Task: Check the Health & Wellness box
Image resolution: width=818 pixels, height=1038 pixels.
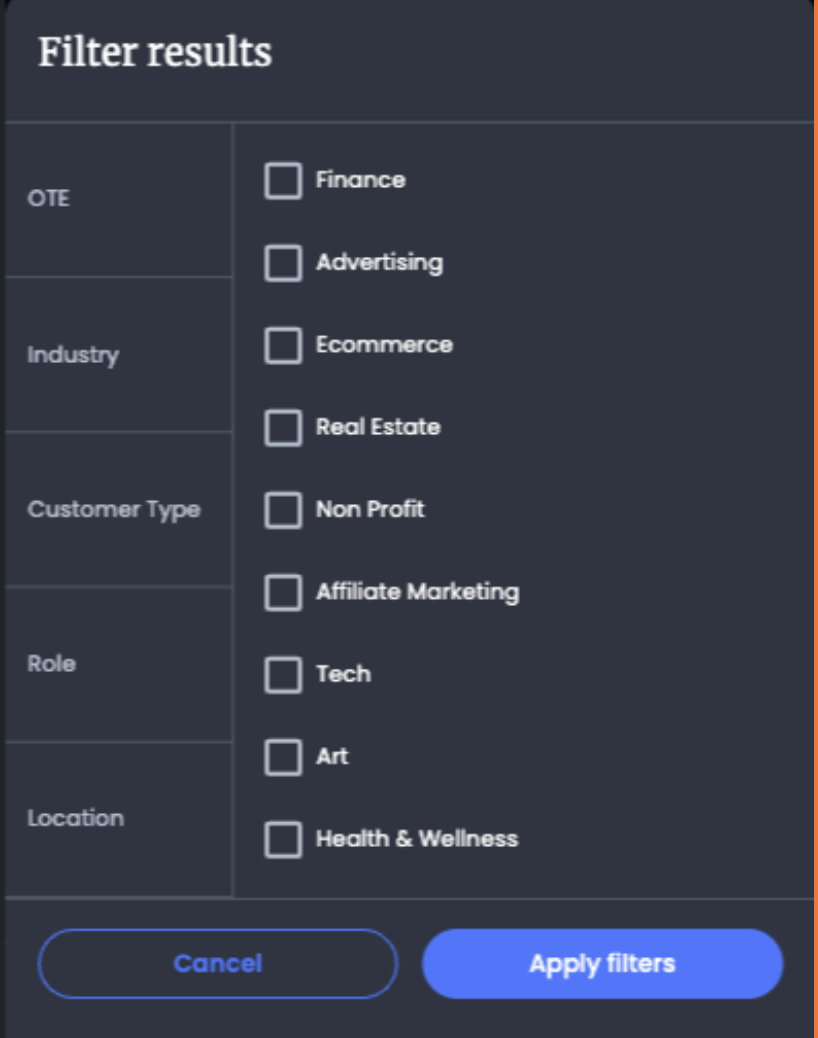Action: (283, 839)
